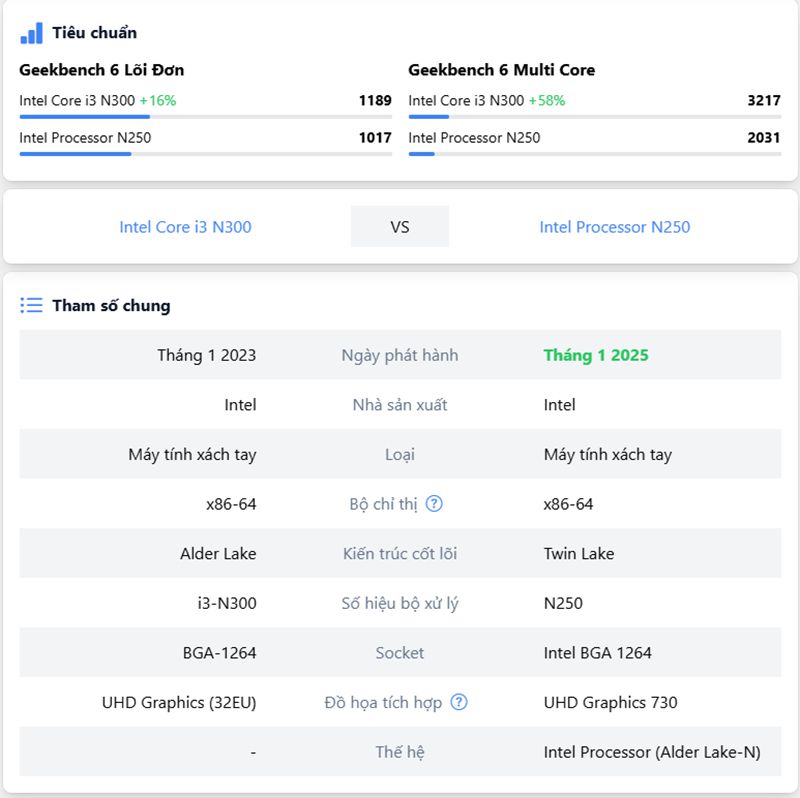This screenshot has width=800, height=798.
Task: Click the Tháng 1 2025 release date
Action: (596, 355)
